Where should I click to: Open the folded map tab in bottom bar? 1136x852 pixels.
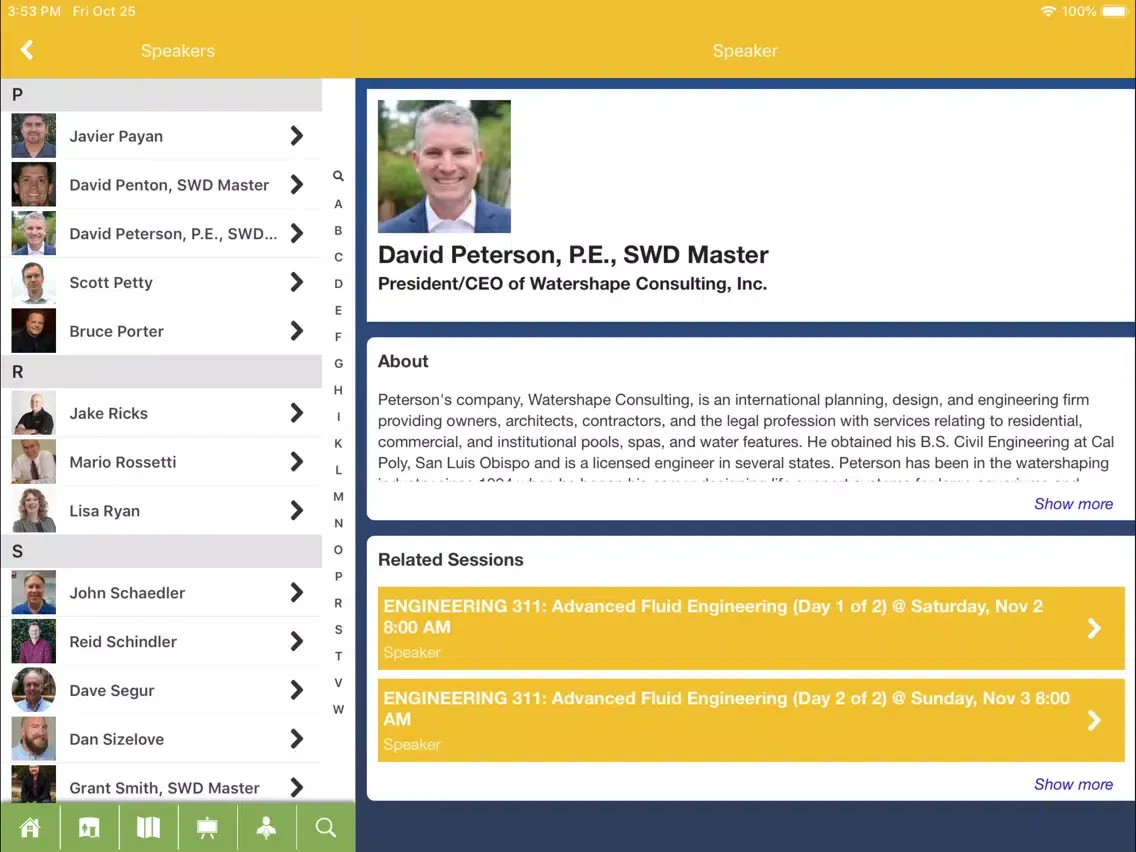(x=149, y=827)
